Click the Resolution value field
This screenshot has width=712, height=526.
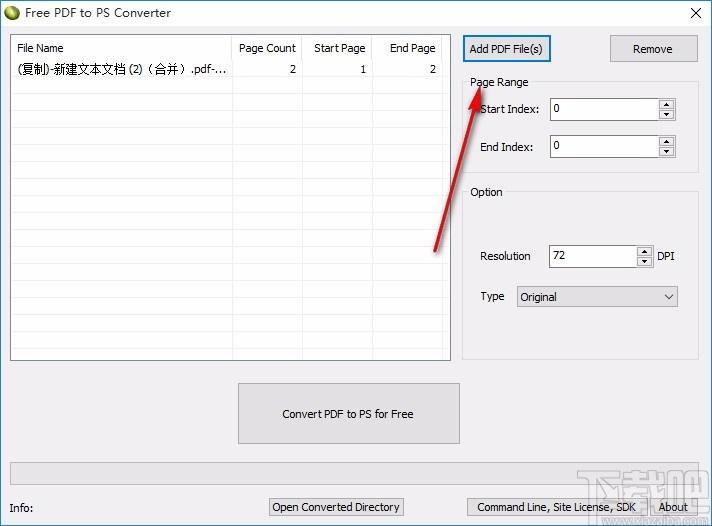coord(593,256)
